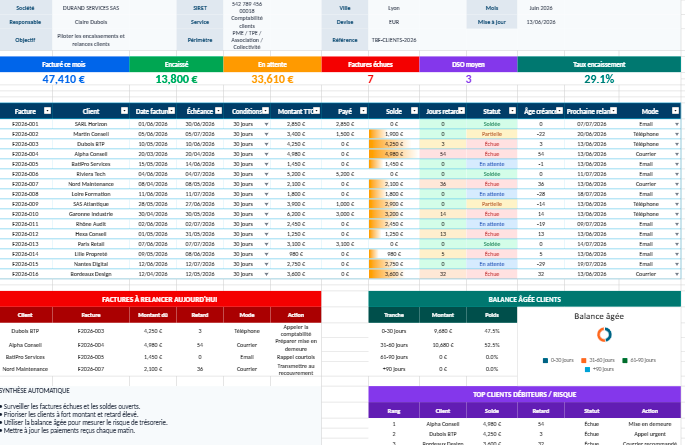Open Conditions dropdown arrow for Riviera Tech row
This screenshot has height=445, width=685.
coord(266,174)
